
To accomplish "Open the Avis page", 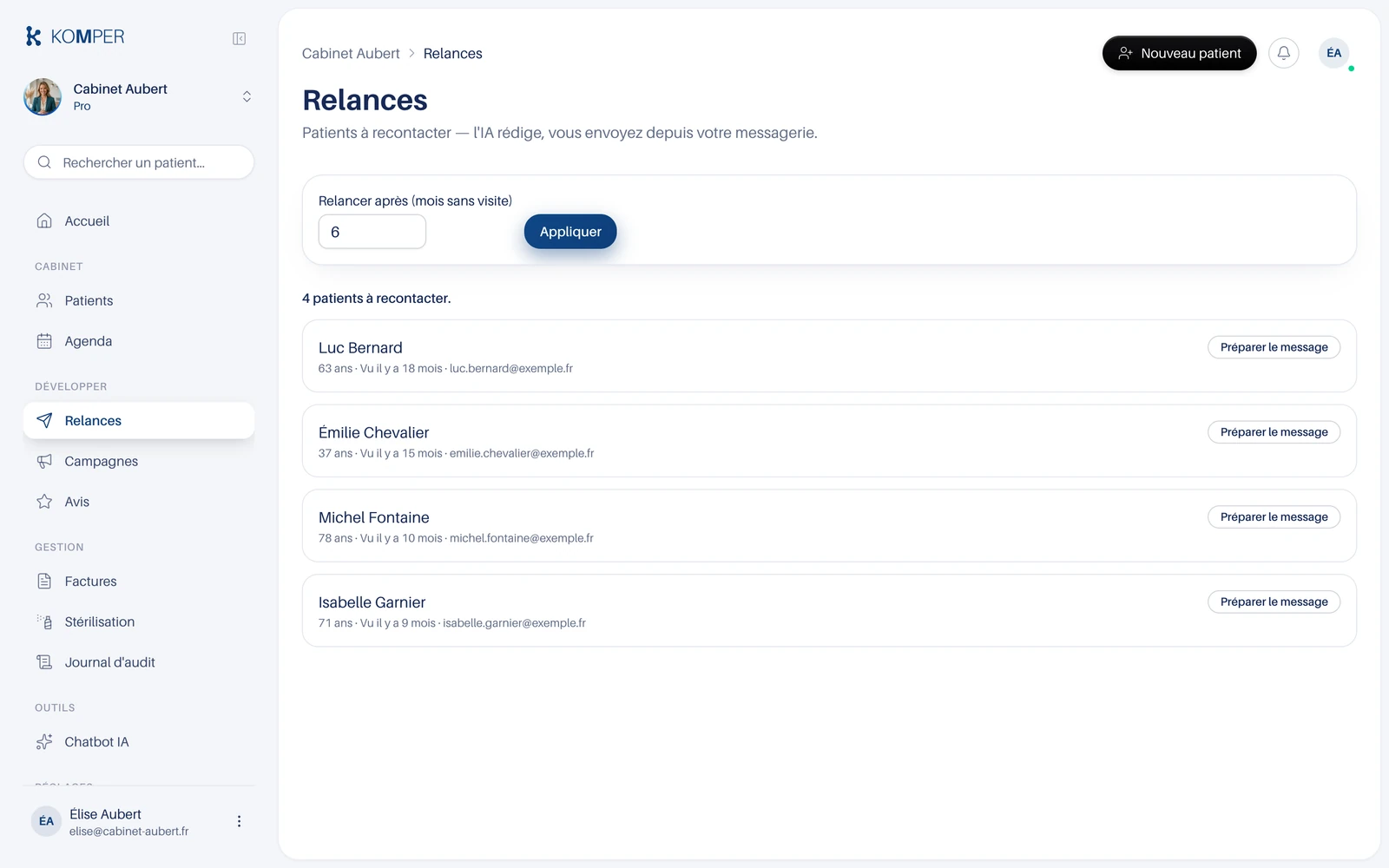I will tap(139, 502).
